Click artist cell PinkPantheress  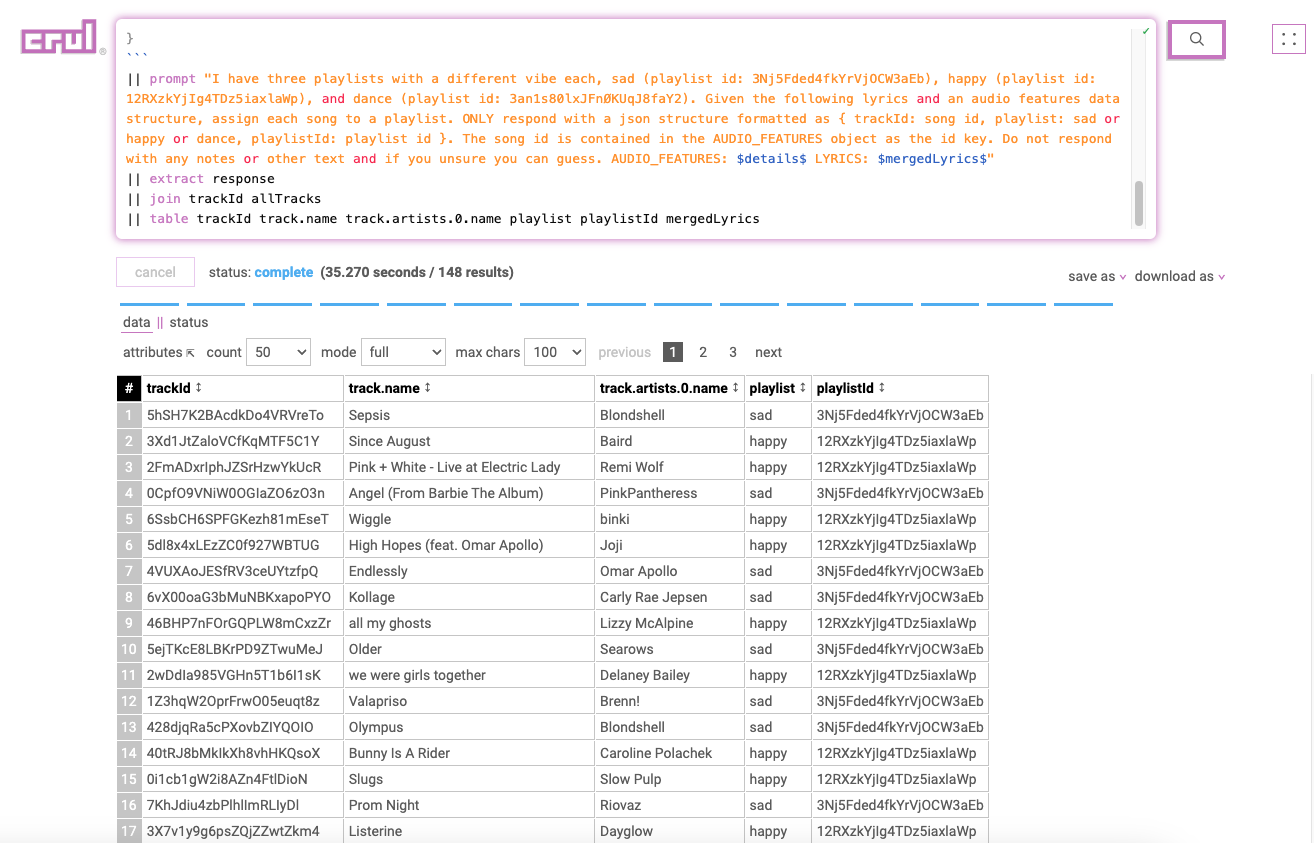click(670, 493)
